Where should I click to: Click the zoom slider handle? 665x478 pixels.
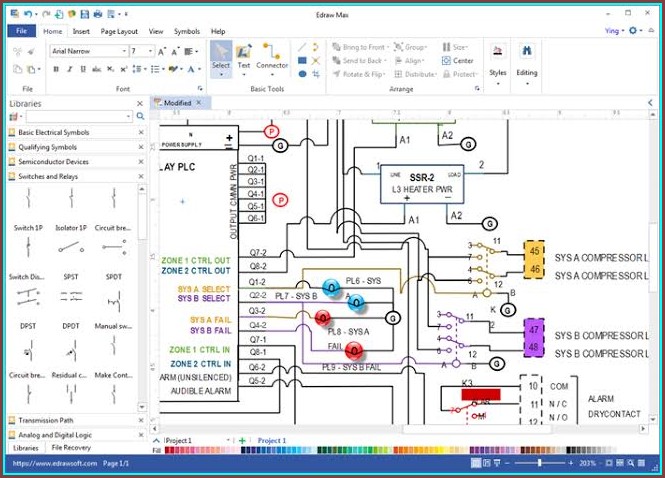click(539, 463)
